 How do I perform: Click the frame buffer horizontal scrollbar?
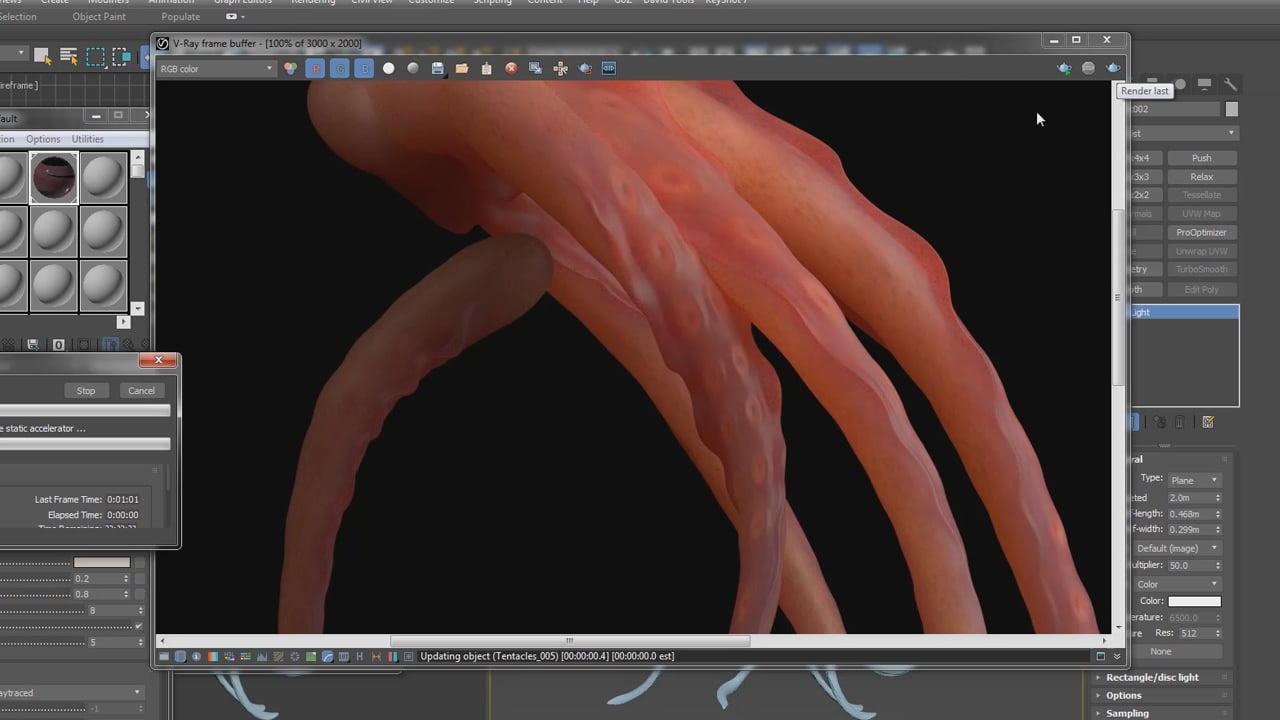click(569, 641)
